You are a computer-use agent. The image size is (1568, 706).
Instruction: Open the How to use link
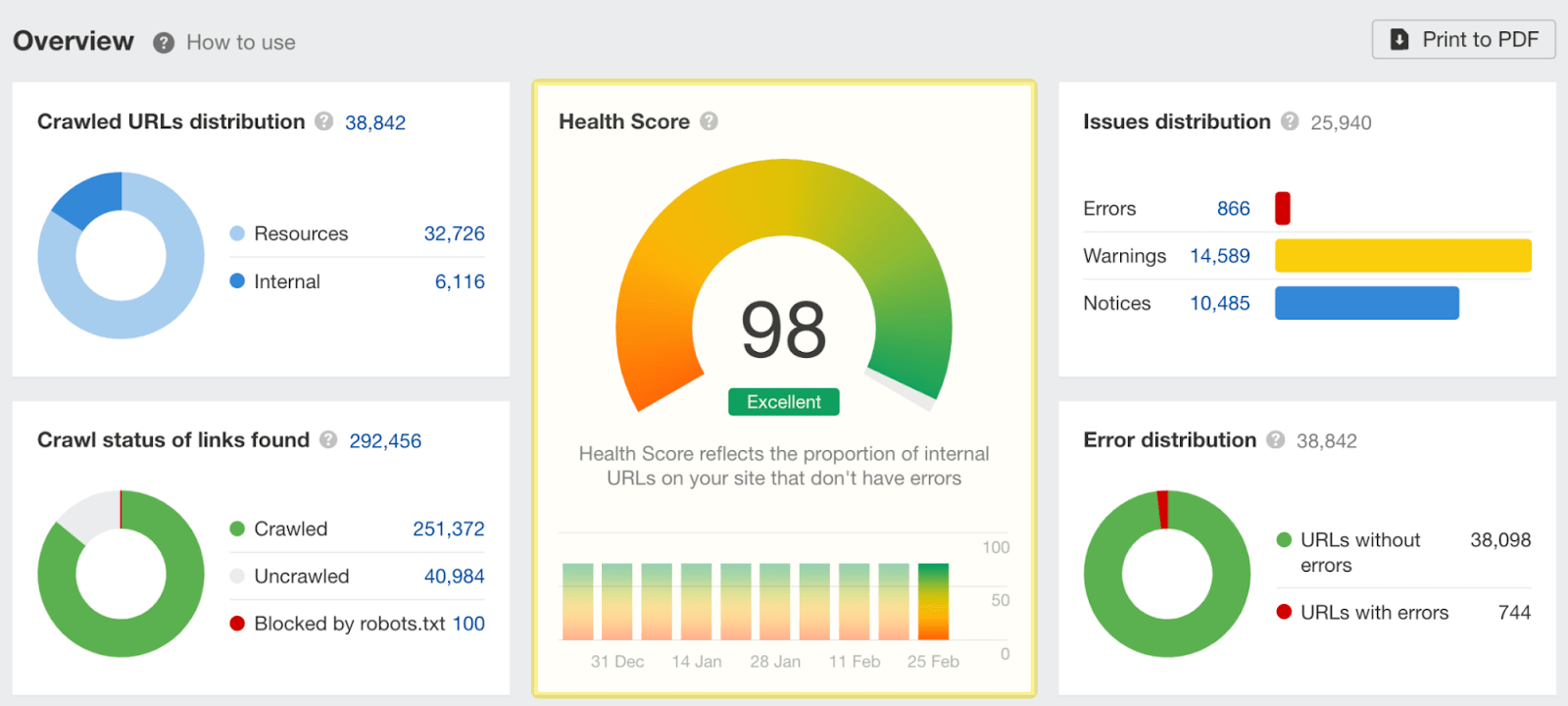[x=240, y=42]
